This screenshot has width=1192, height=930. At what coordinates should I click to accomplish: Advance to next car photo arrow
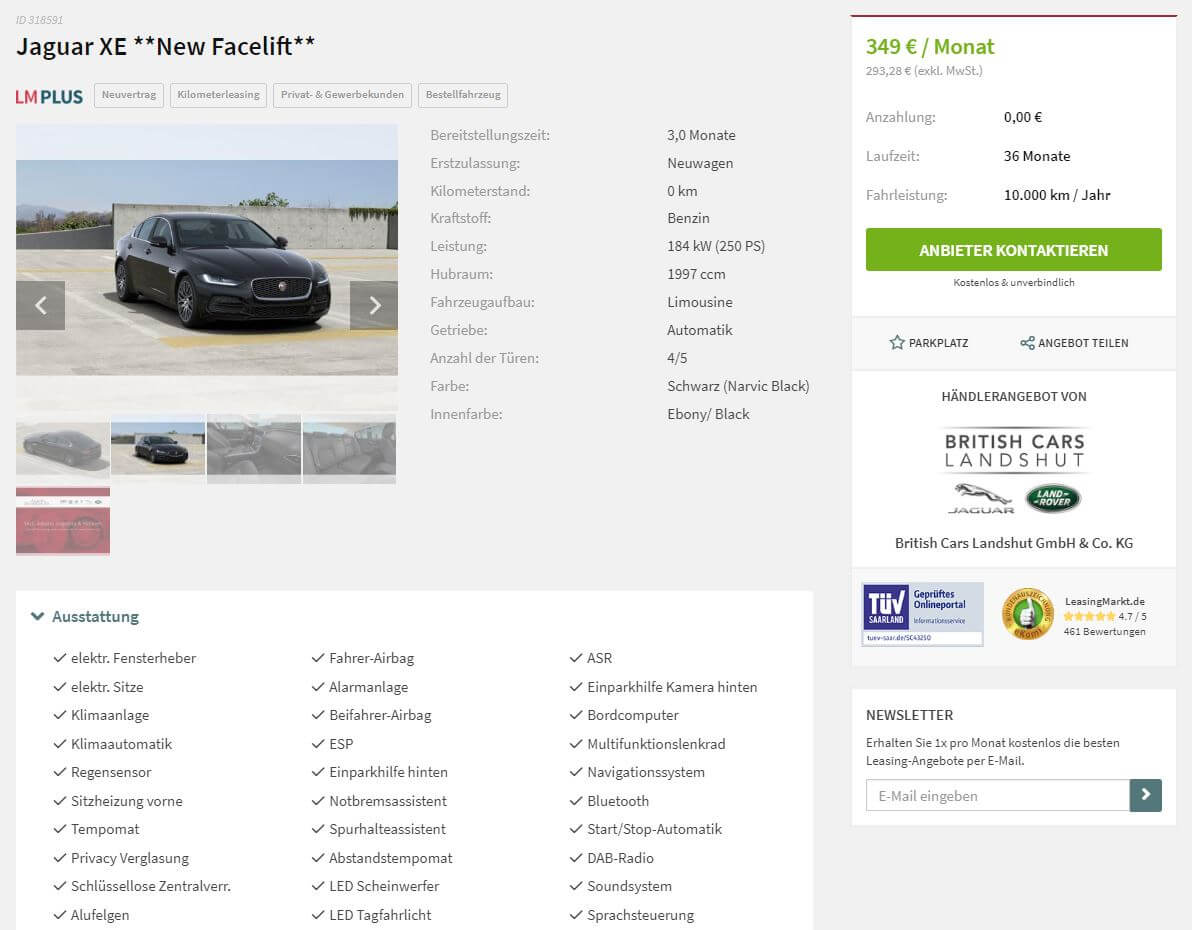pyautogui.click(x=374, y=305)
